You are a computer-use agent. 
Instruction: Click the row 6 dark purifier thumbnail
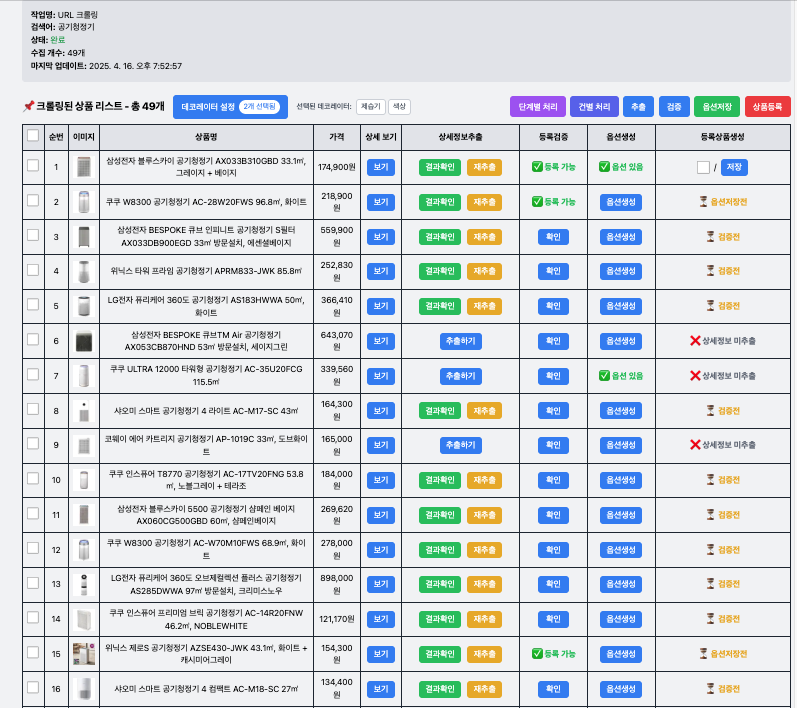[x=84, y=341]
